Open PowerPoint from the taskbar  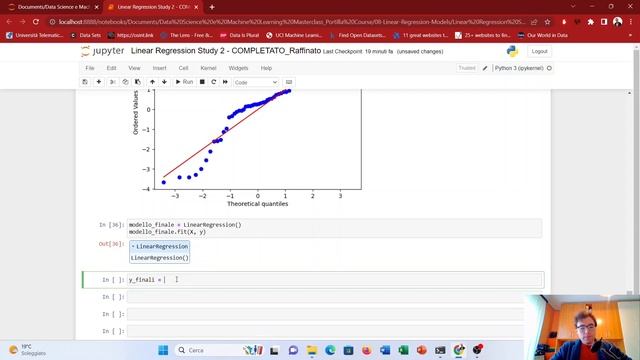coord(422,350)
